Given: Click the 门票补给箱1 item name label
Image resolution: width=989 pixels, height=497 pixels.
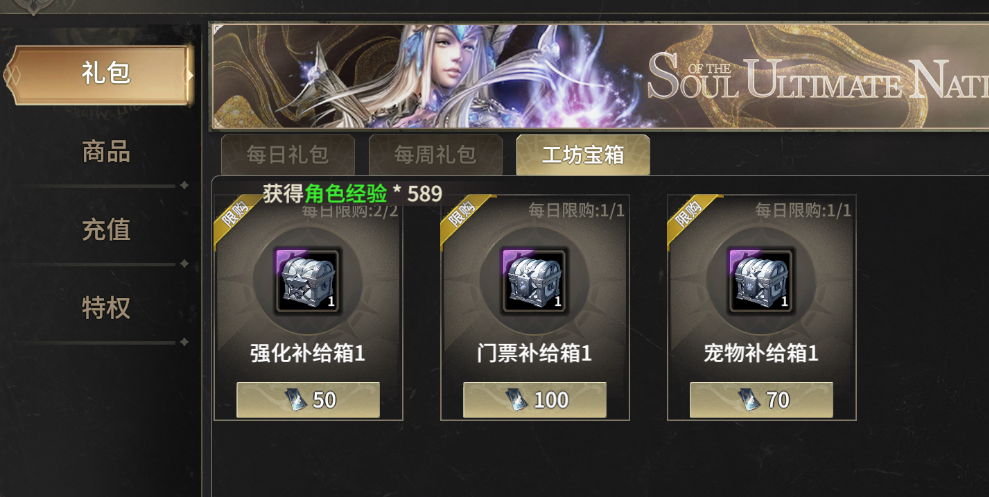Looking at the screenshot, I should click(534, 353).
